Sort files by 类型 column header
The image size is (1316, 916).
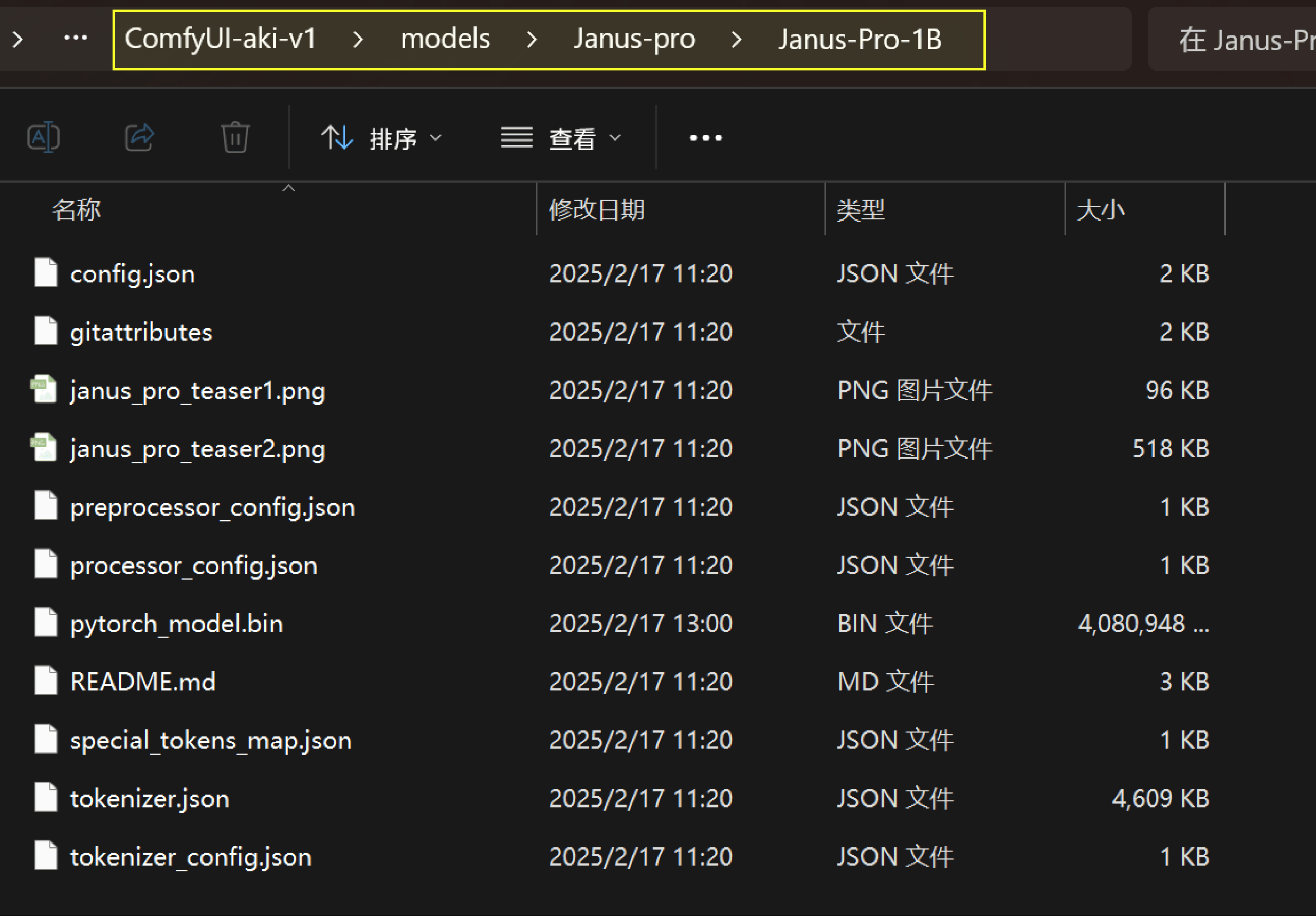[861, 210]
